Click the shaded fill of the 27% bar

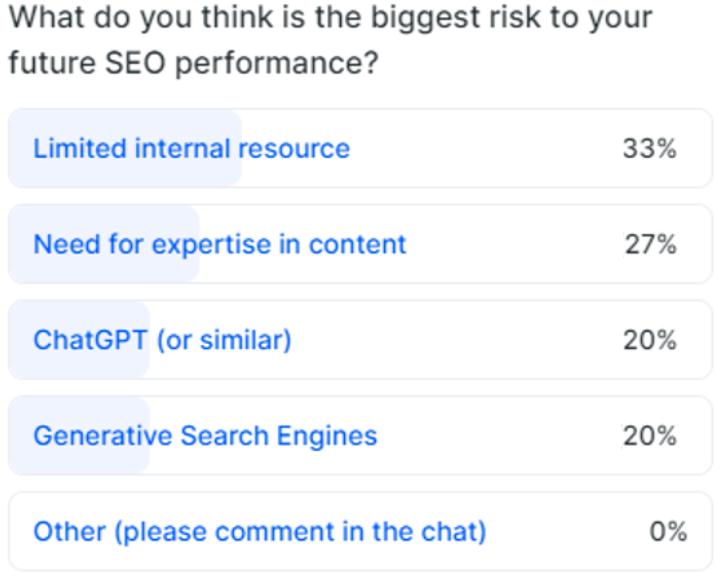(x=104, y=244)
